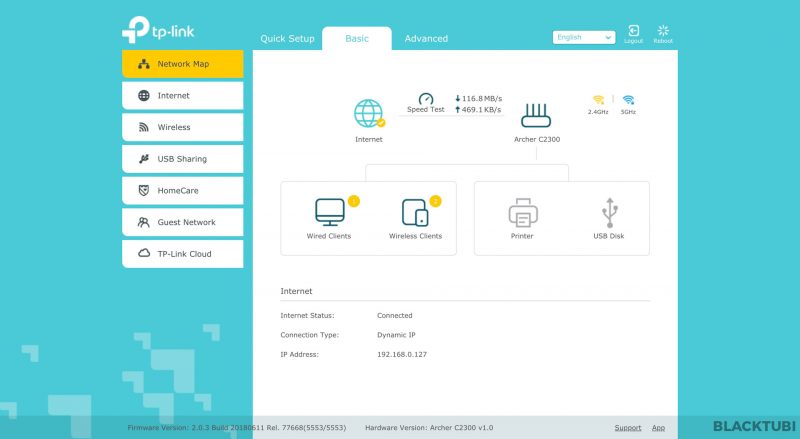Click the TP-Link Cloud cloud icon
This screenshot has height=439, width=800.
point(144,253)
